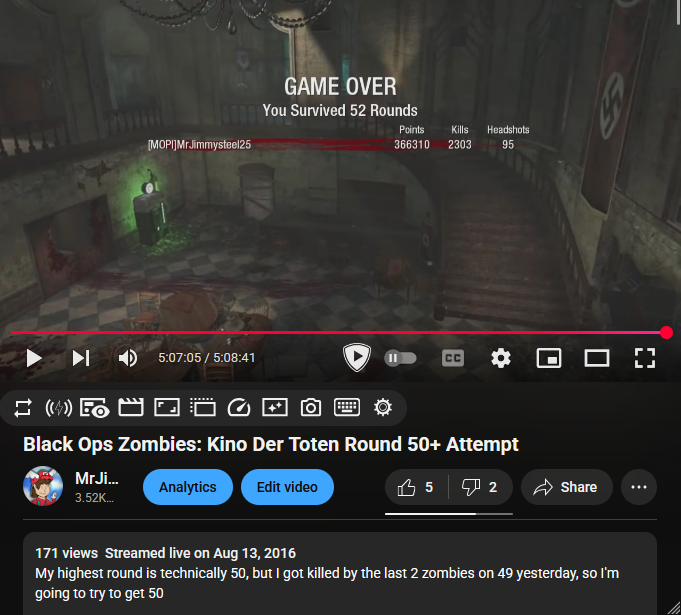Take a screenshot with the camera icon
The image size is (681, 615).
[x=311, y=408]
